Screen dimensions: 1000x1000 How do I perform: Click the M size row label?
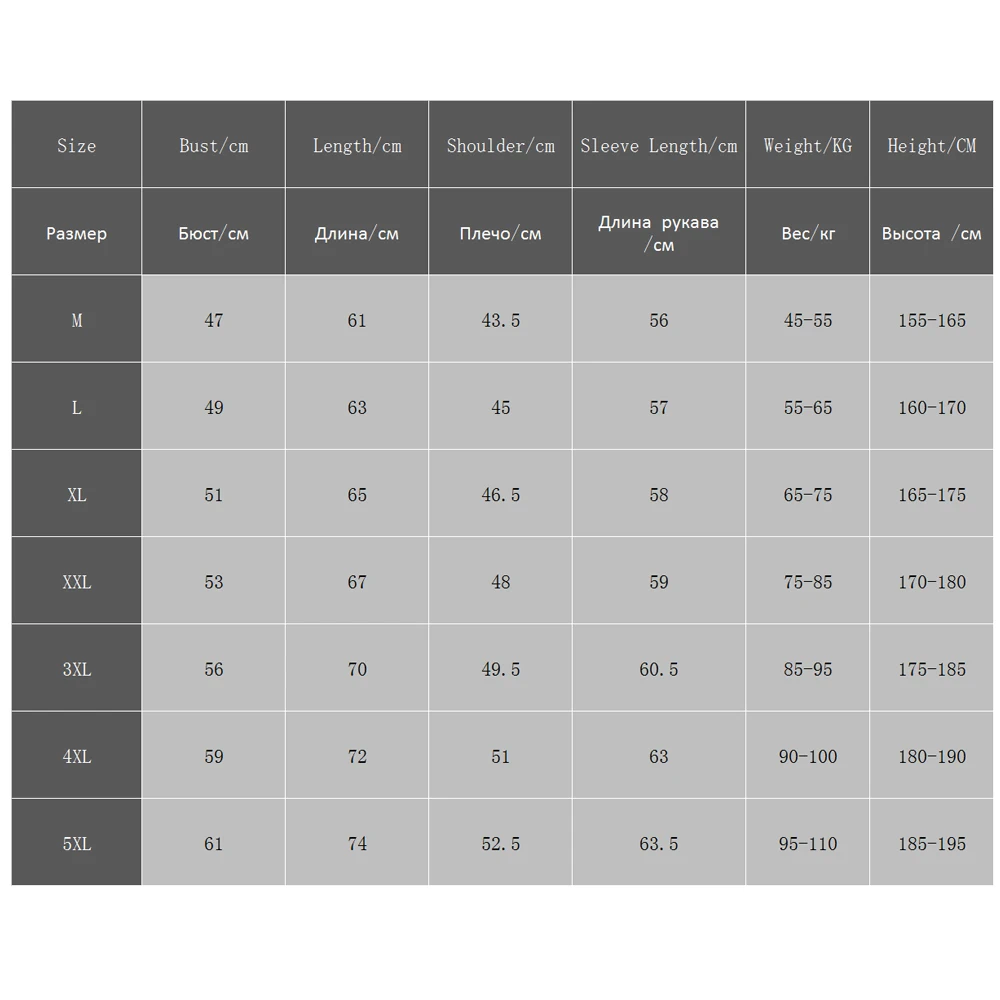(x=76, y=321)
